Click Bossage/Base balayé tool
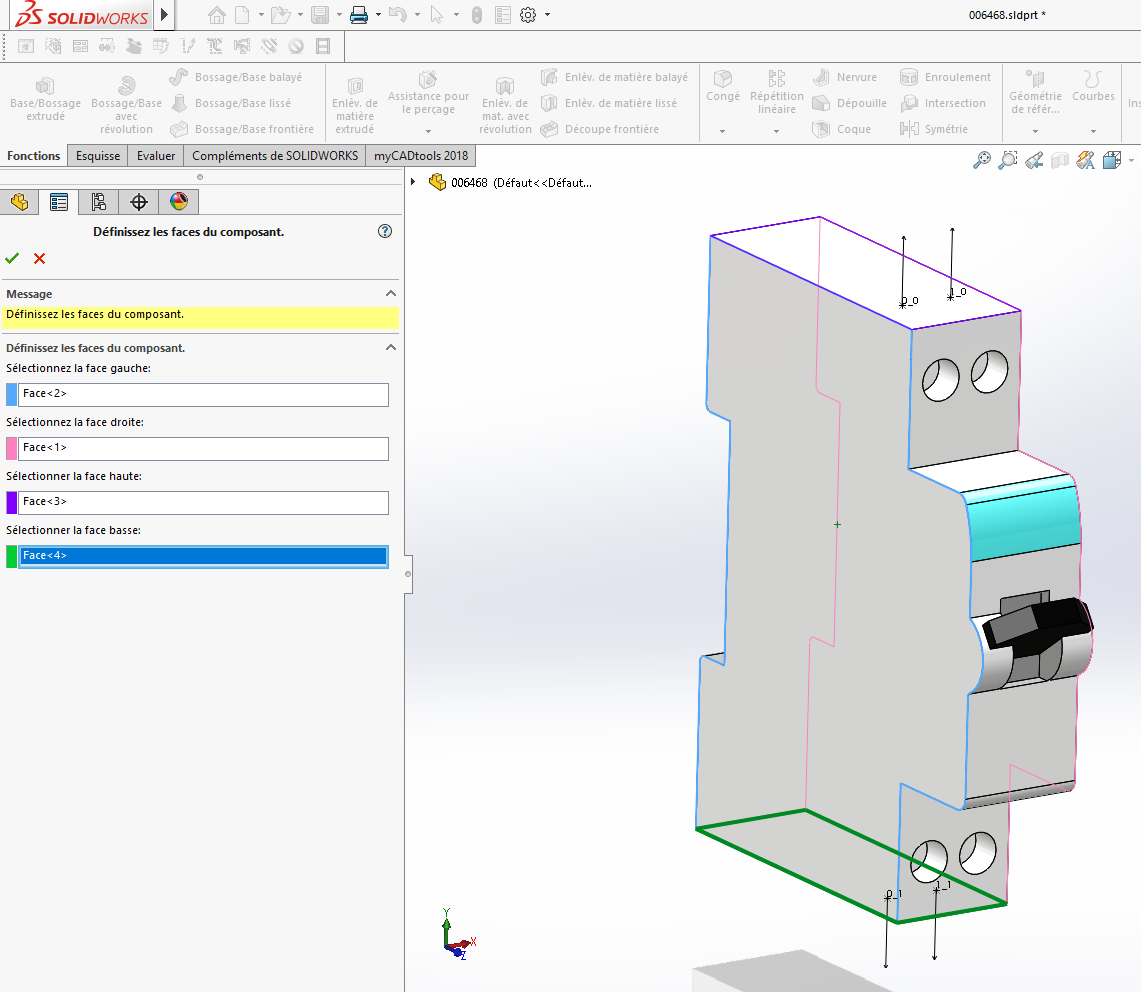 236,77
